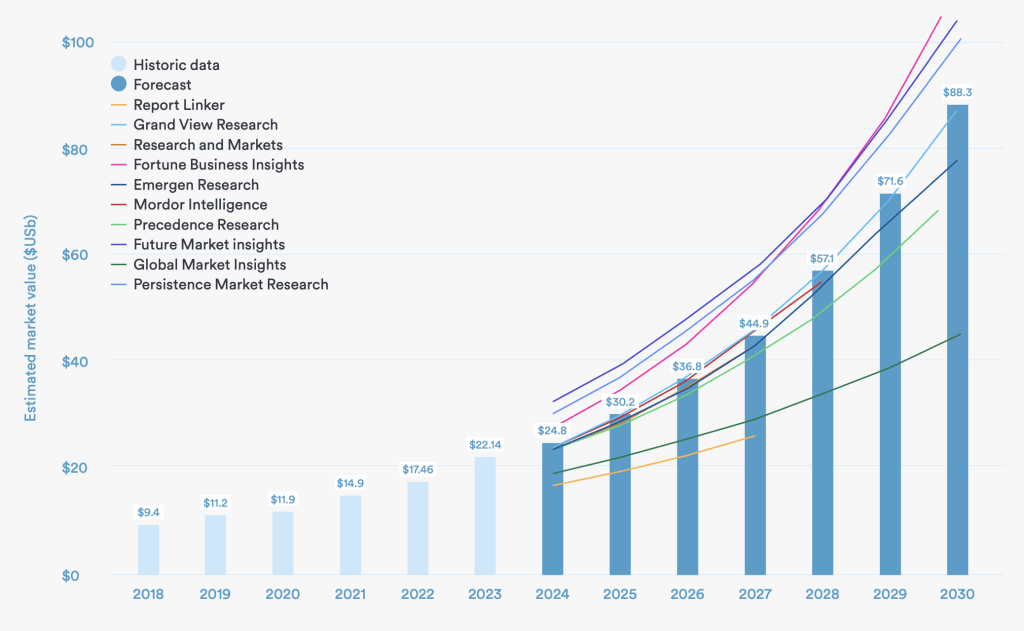
Task: Toggle Fortune Business Insights legend item
Action: coord(218,165)
